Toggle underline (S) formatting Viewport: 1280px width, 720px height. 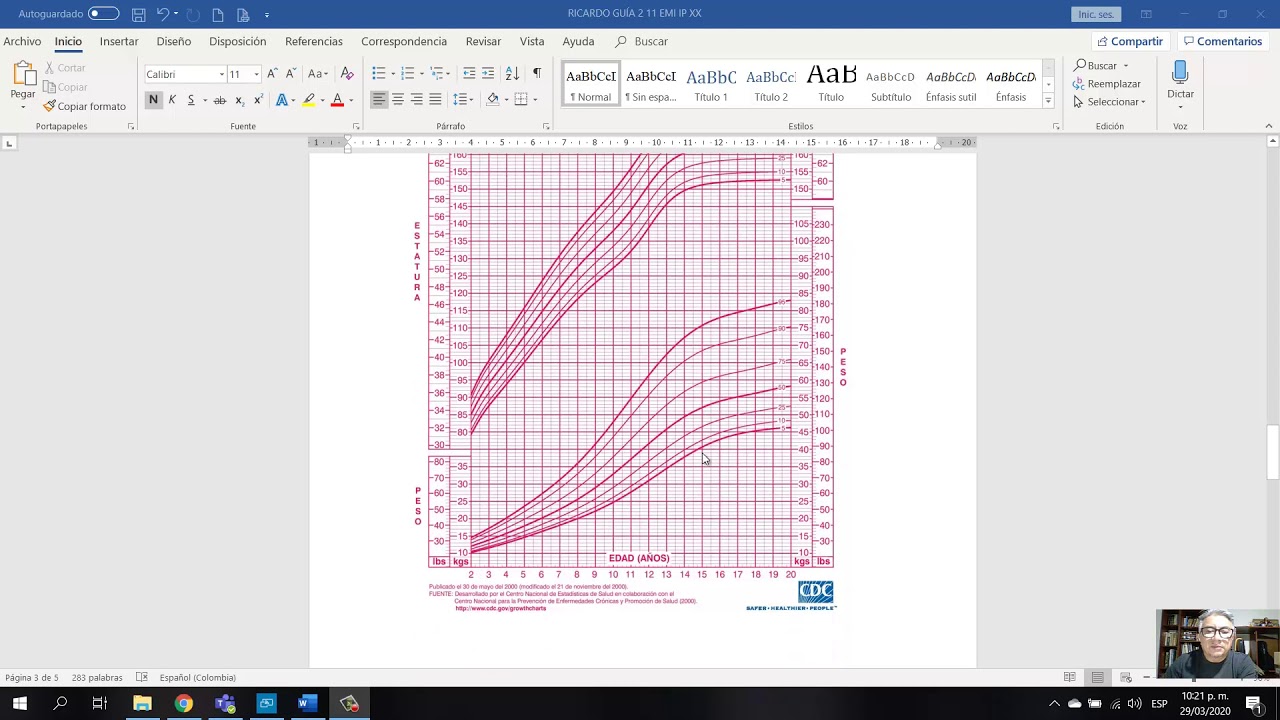coord(190,100)
